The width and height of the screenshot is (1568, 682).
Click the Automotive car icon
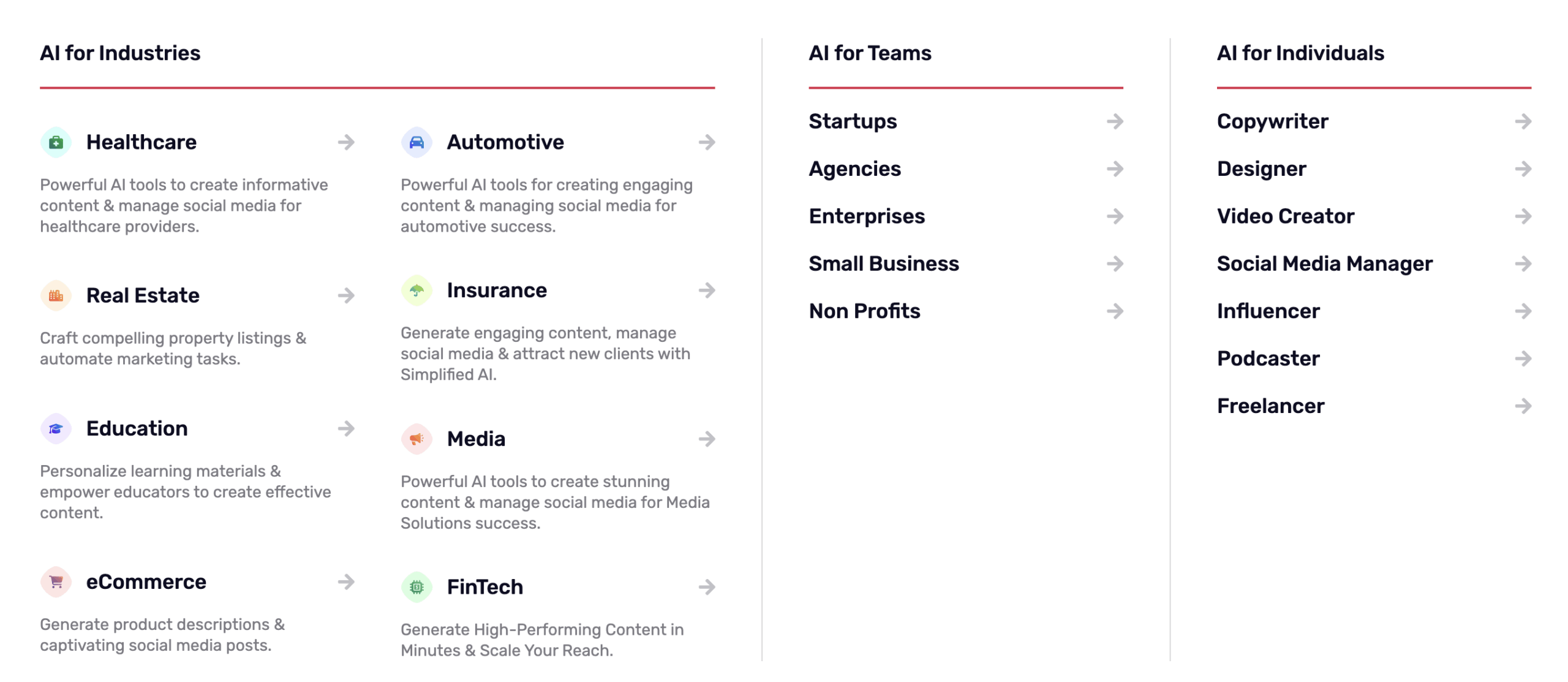coord(417,142)
